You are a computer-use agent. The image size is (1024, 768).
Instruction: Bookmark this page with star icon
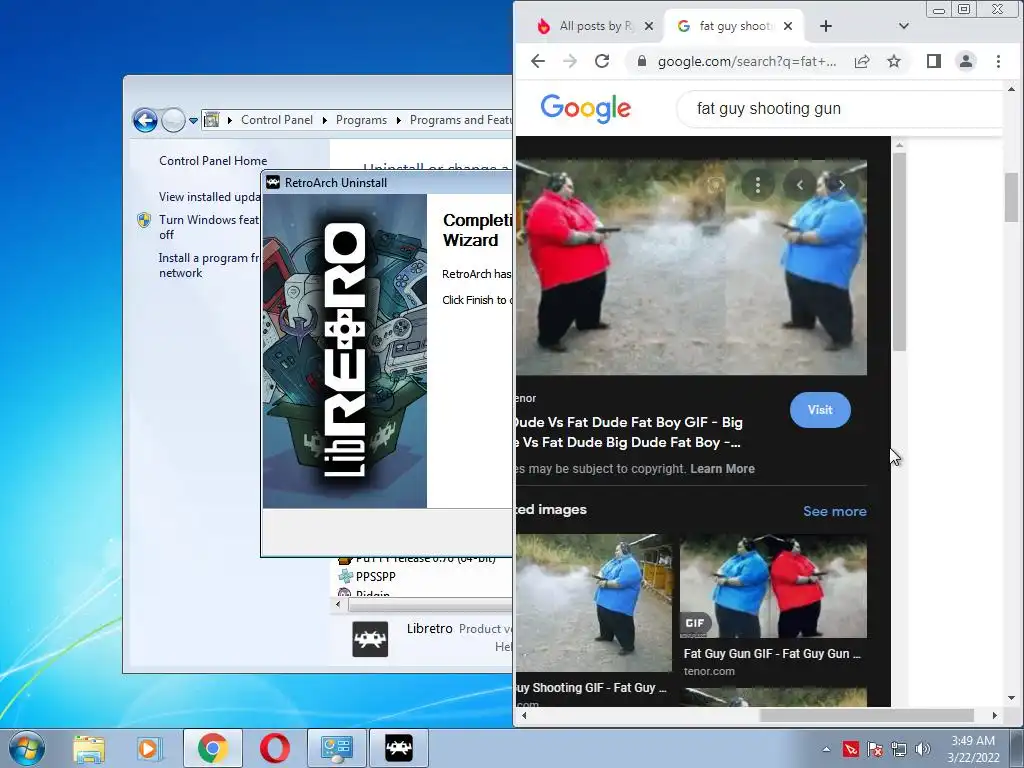893,61
